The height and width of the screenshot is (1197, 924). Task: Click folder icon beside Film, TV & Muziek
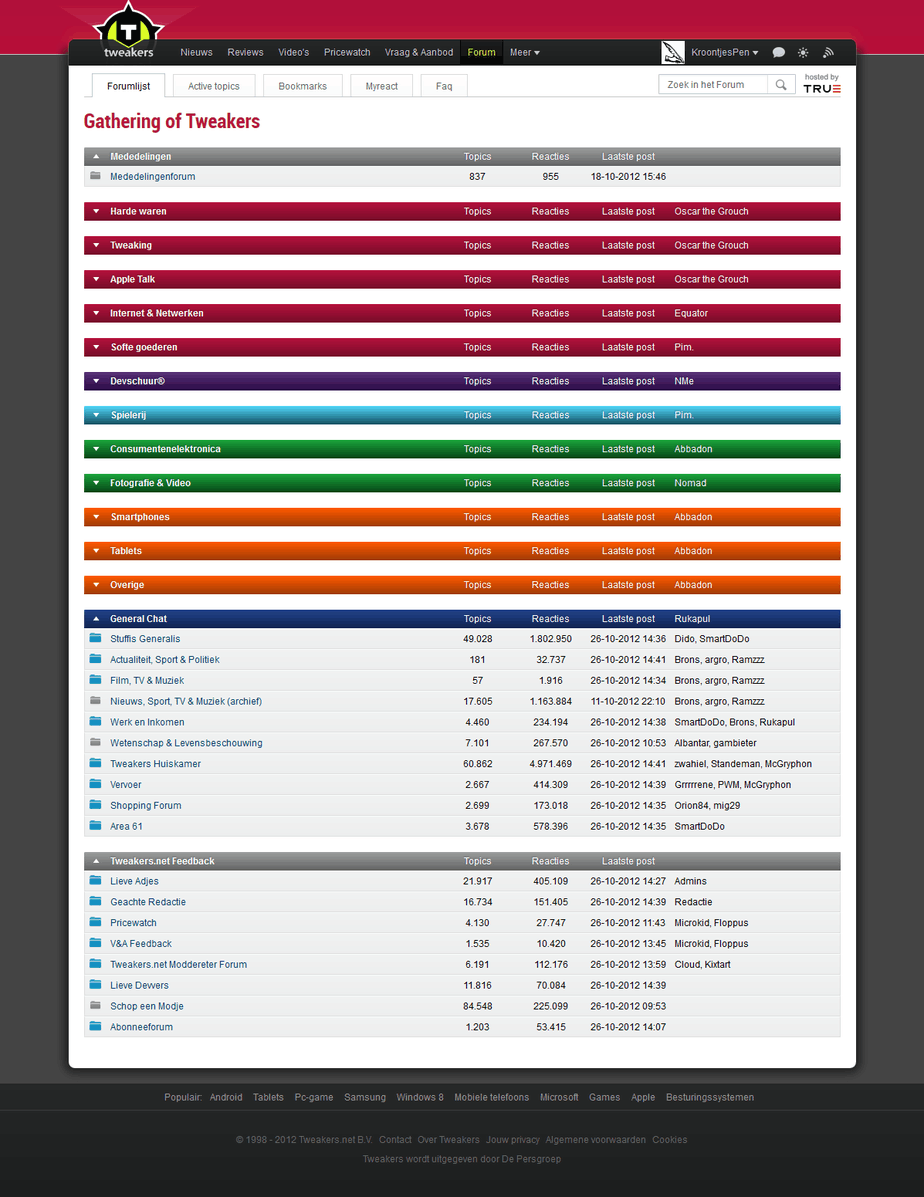(x=95, y=679)
